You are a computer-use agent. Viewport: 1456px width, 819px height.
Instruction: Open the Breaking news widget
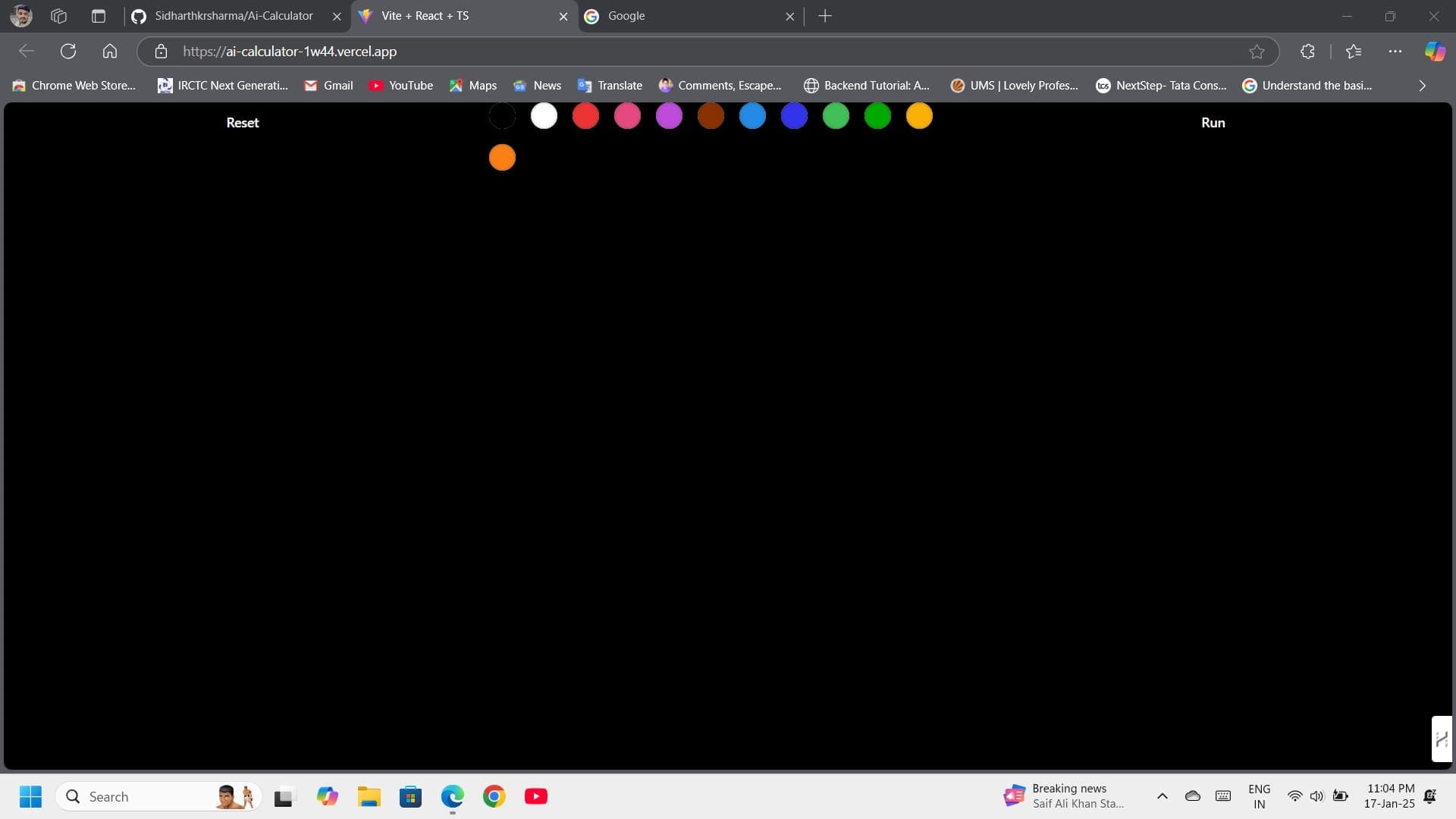(1065, 796)
